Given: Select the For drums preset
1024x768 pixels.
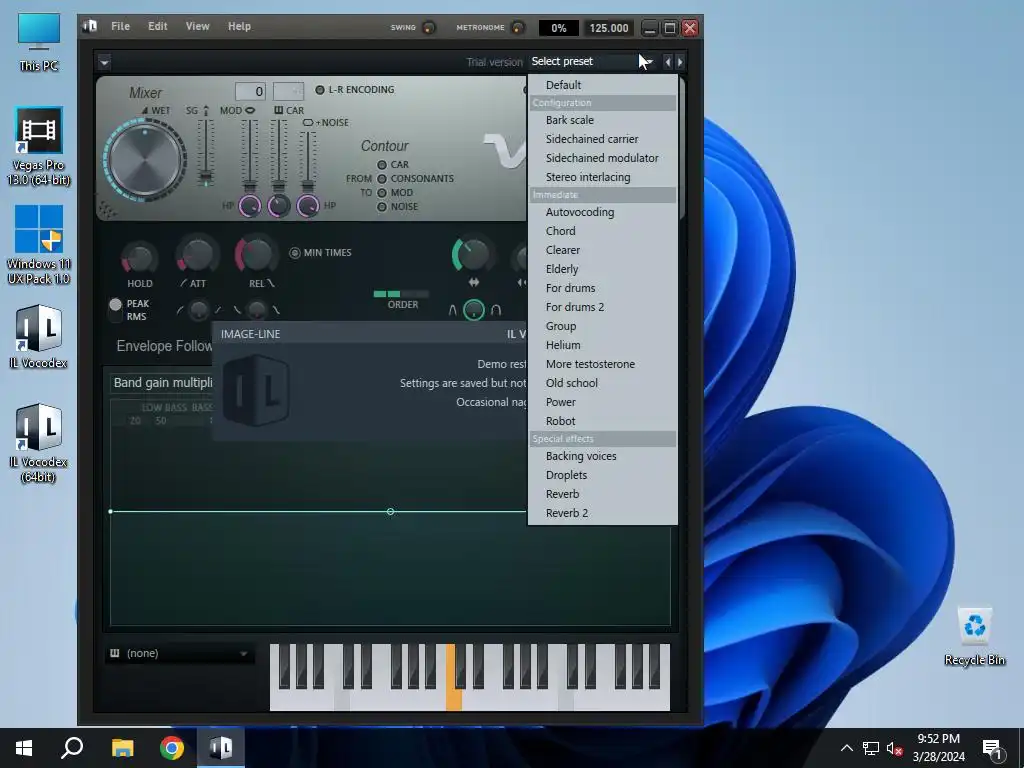Looking at the screenshot, I should pyautogui.click(x=602, y=288).
